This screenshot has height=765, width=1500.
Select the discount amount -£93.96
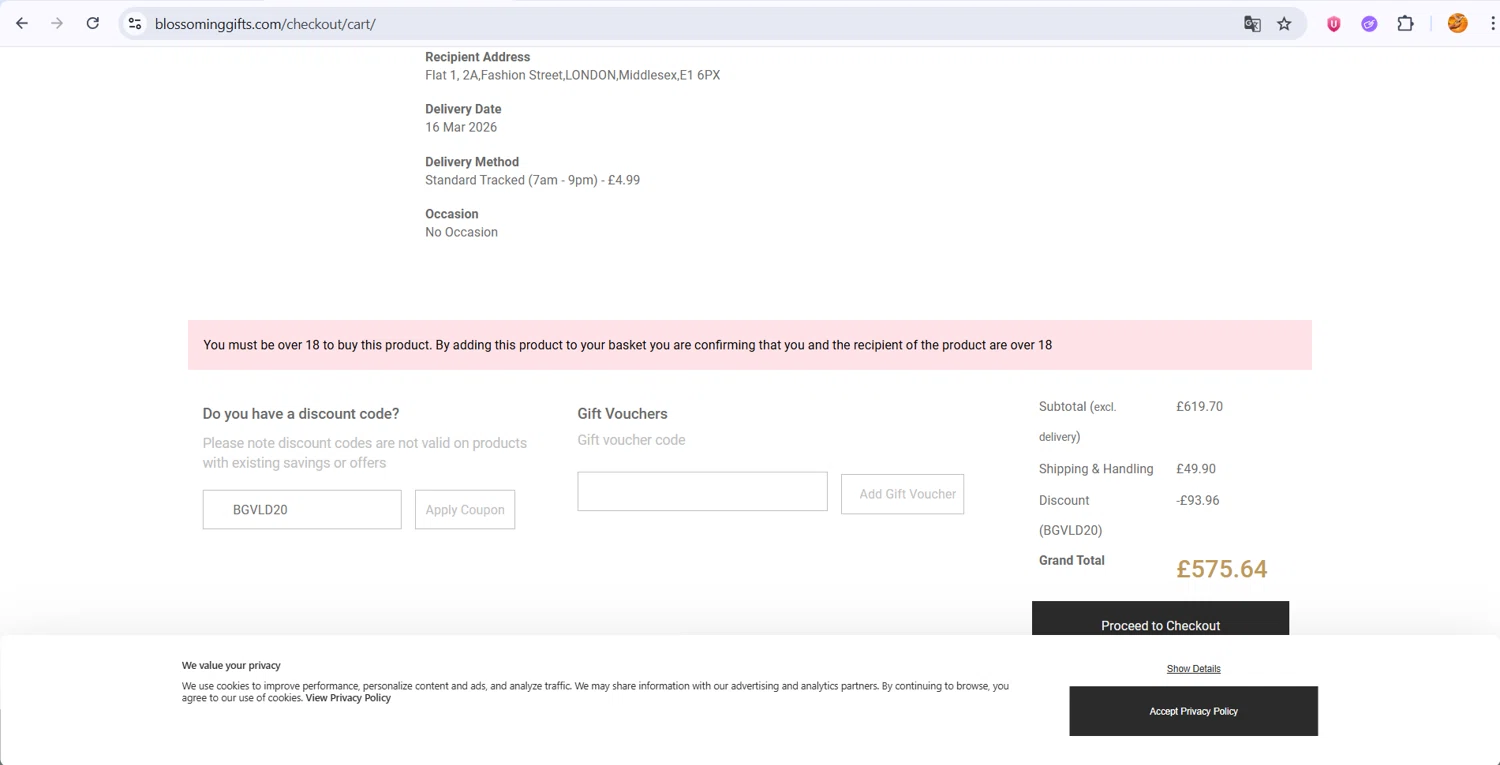1198,501
